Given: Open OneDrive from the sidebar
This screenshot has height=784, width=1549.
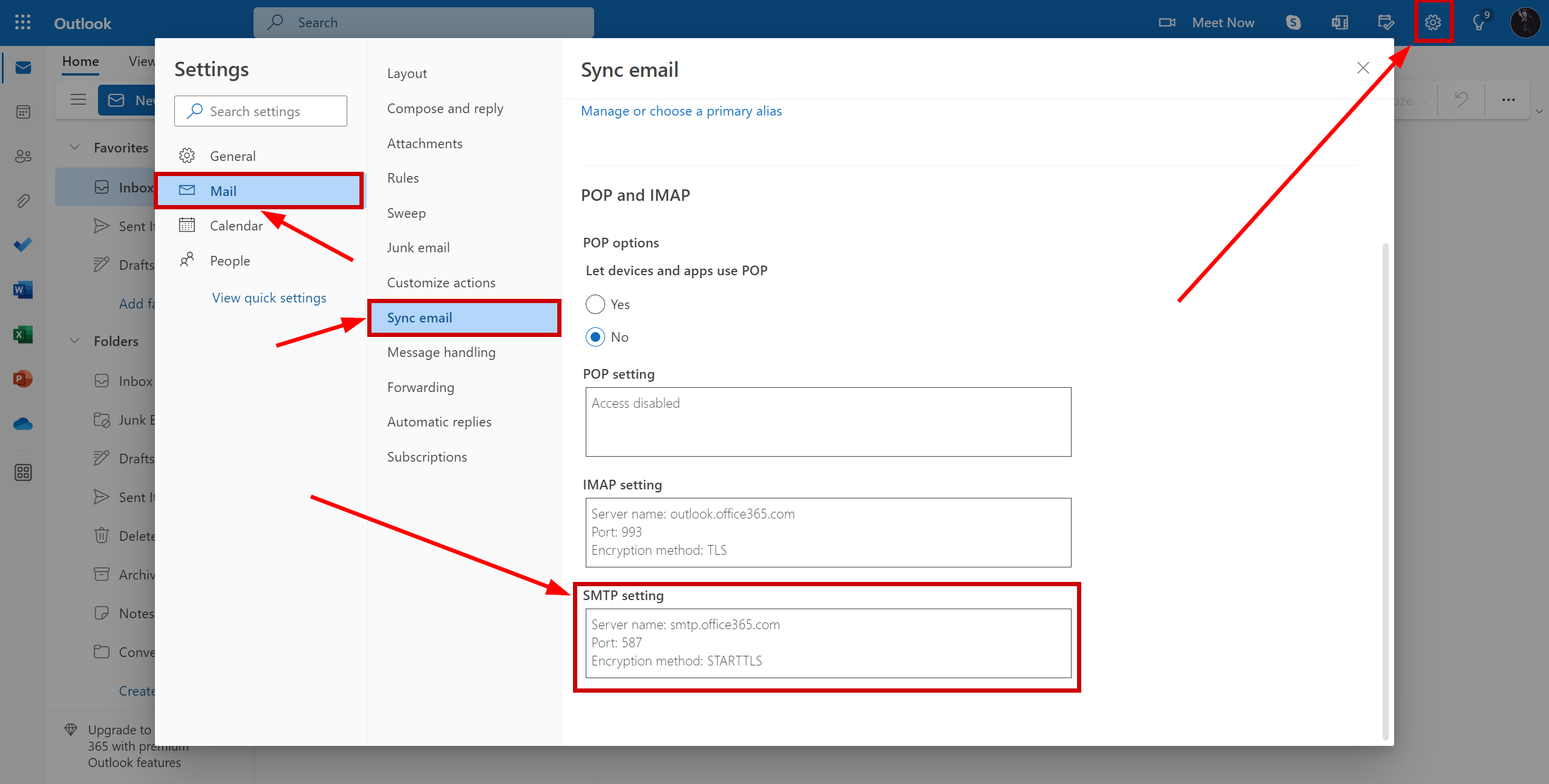Looking at the screenshot, I should pos(23,424).
